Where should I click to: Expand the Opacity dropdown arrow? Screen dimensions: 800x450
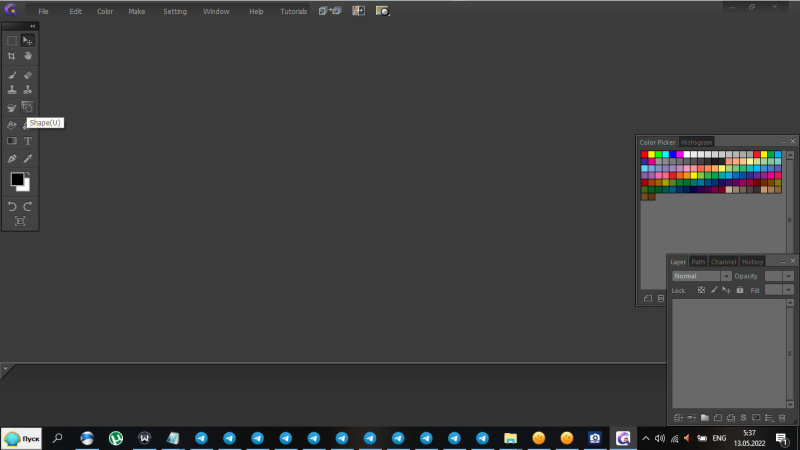(x=788, y=276)
